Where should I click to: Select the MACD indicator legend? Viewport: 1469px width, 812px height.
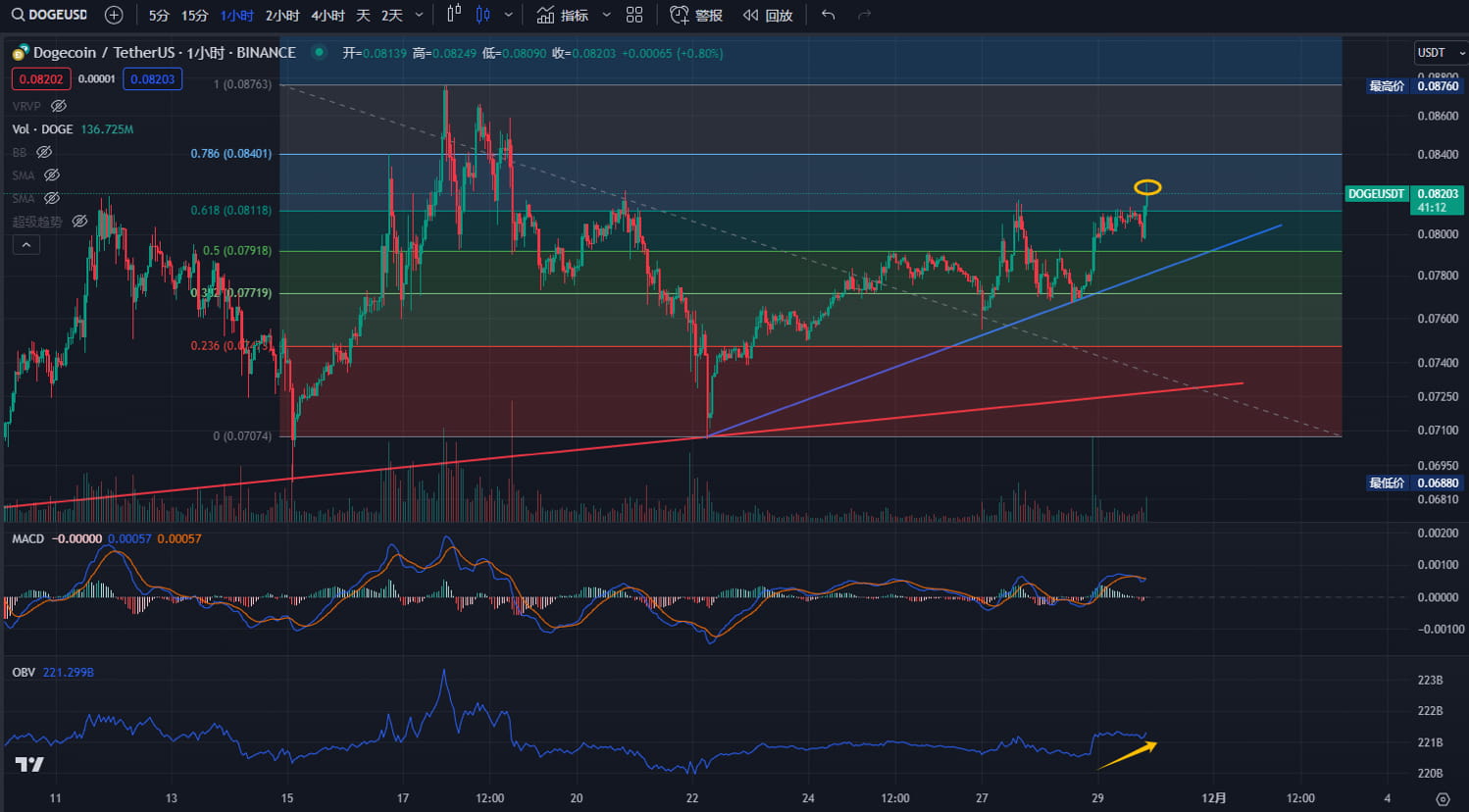coord(27,538)
